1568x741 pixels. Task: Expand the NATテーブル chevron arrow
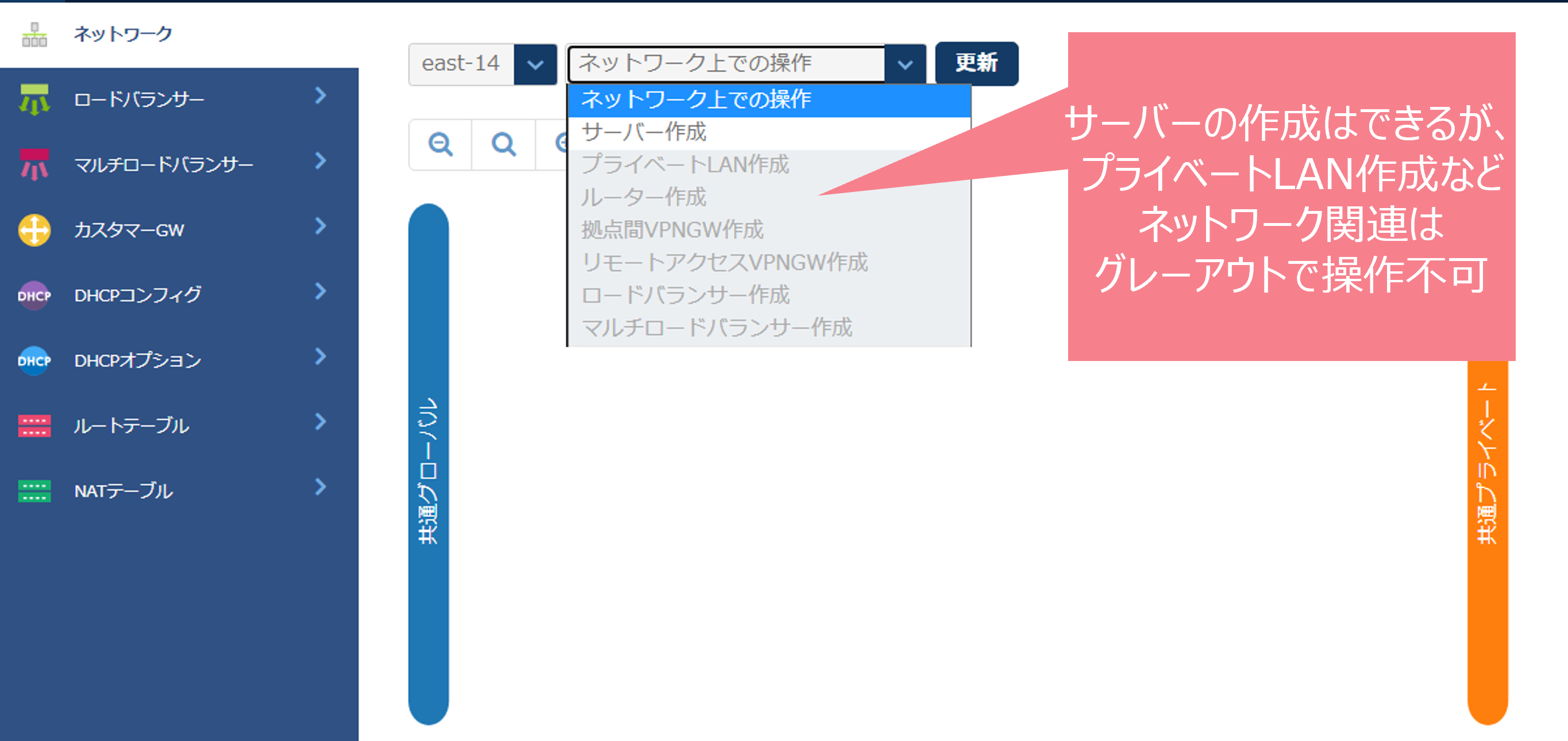(321, 487)
